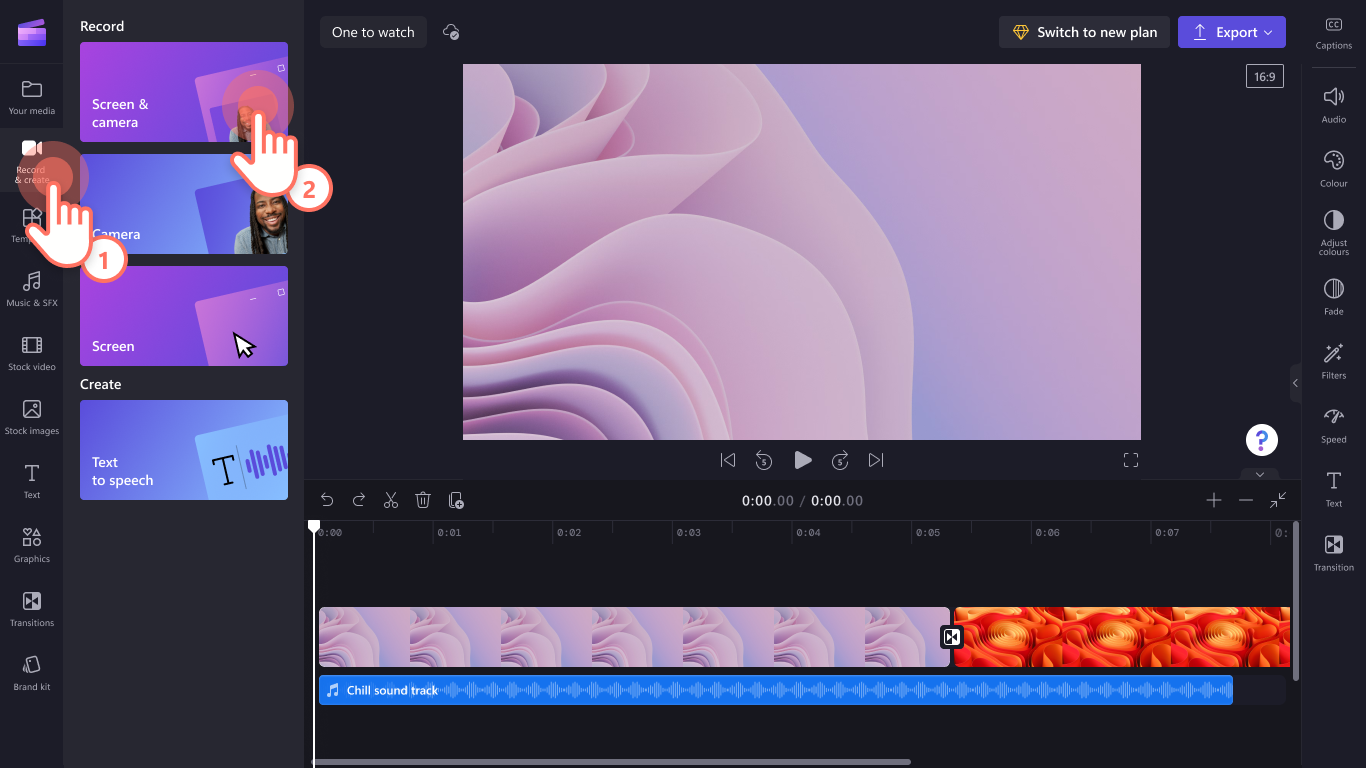
Task: Open the Speed settings panel
Action: pos(1333,424)
